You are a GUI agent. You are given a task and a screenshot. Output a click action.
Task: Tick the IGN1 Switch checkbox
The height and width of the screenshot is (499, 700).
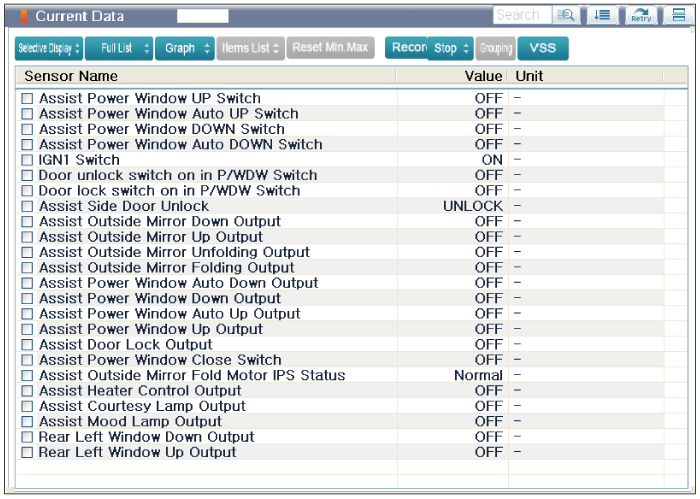[28, 160]
